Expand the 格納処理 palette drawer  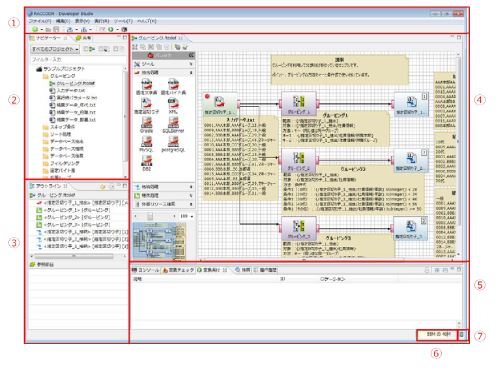click(164, 187)
